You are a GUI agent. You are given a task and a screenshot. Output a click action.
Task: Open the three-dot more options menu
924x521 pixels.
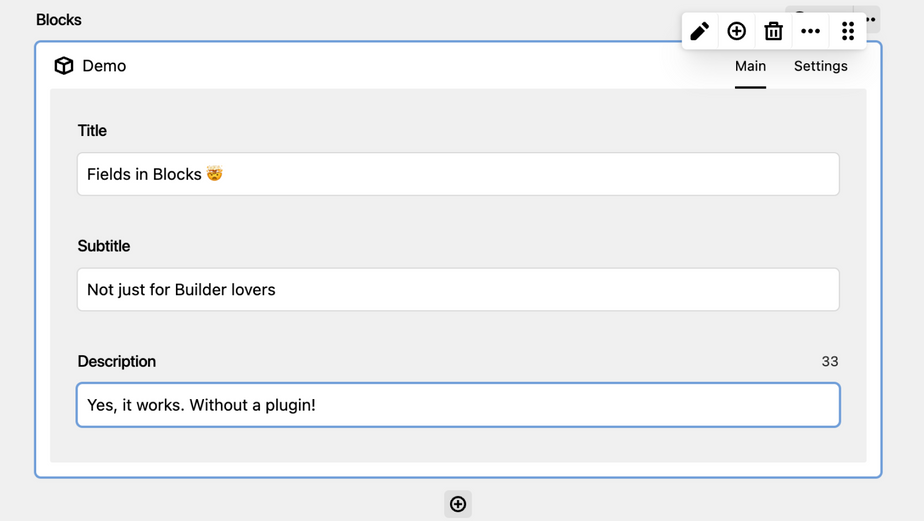[x=810, y=31]
